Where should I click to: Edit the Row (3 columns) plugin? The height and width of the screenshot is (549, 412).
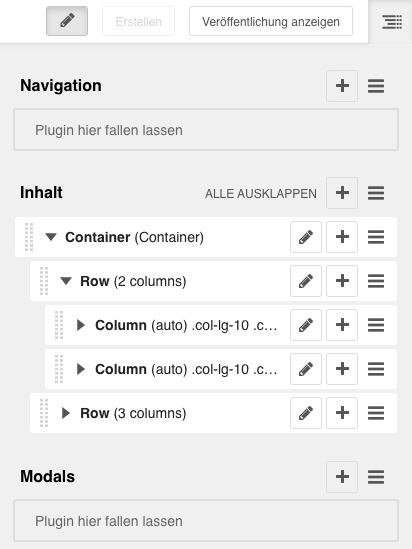point(306,413)
